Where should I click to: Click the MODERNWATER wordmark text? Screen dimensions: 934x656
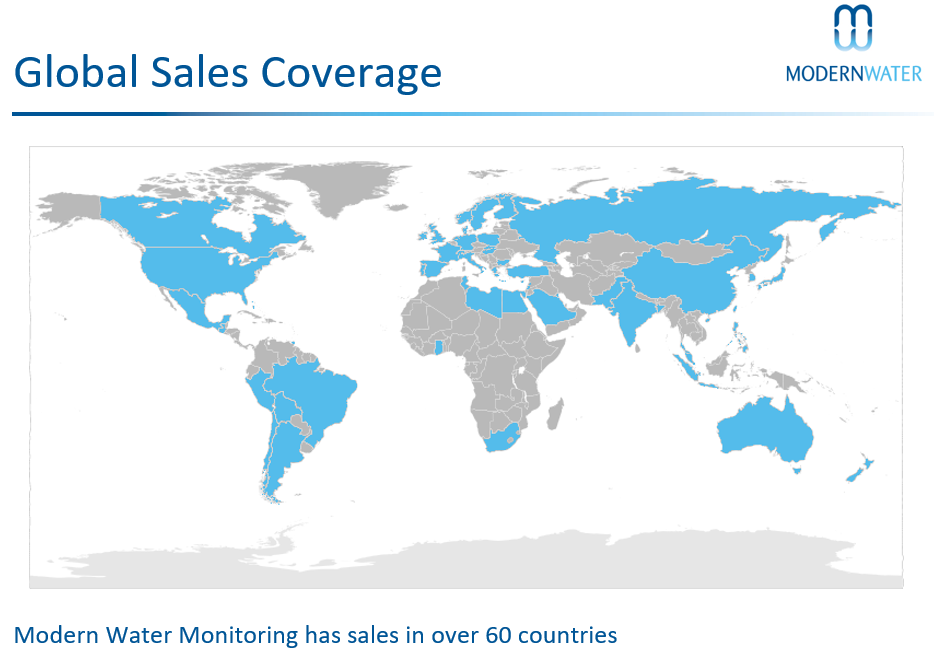click(854, 74)
